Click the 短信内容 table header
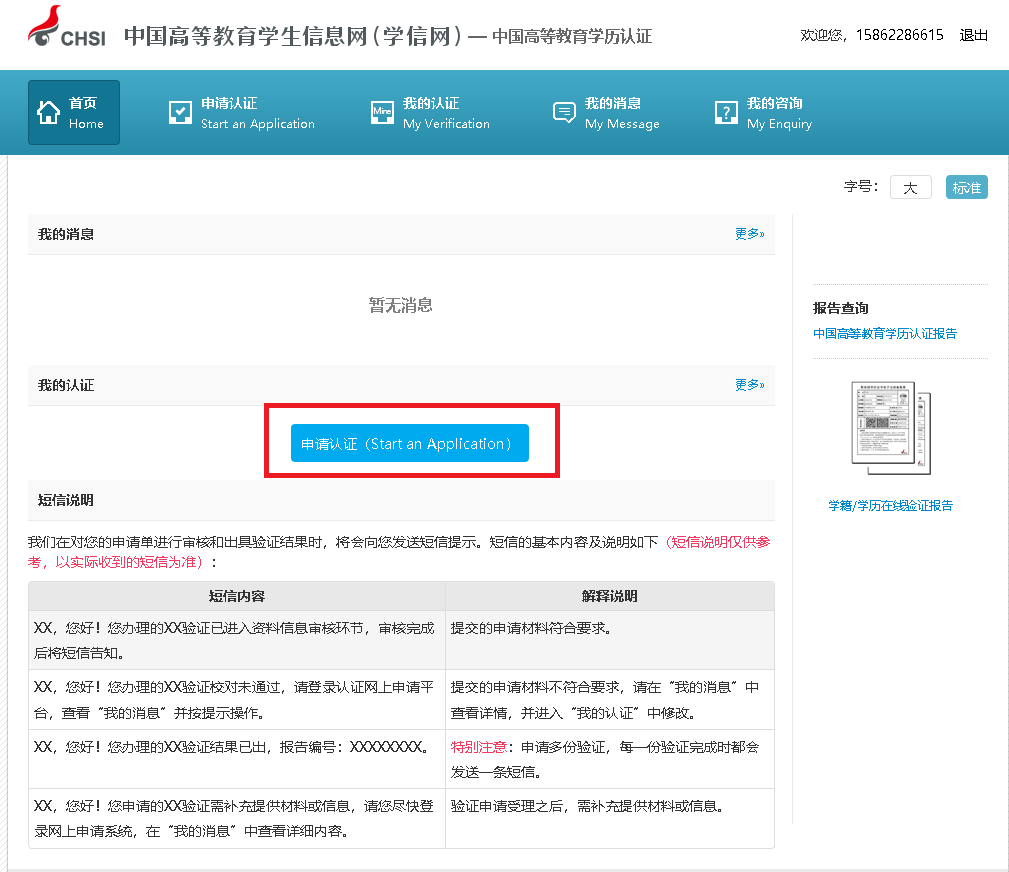Screen dimensions: 1009x872 (237, 596)
